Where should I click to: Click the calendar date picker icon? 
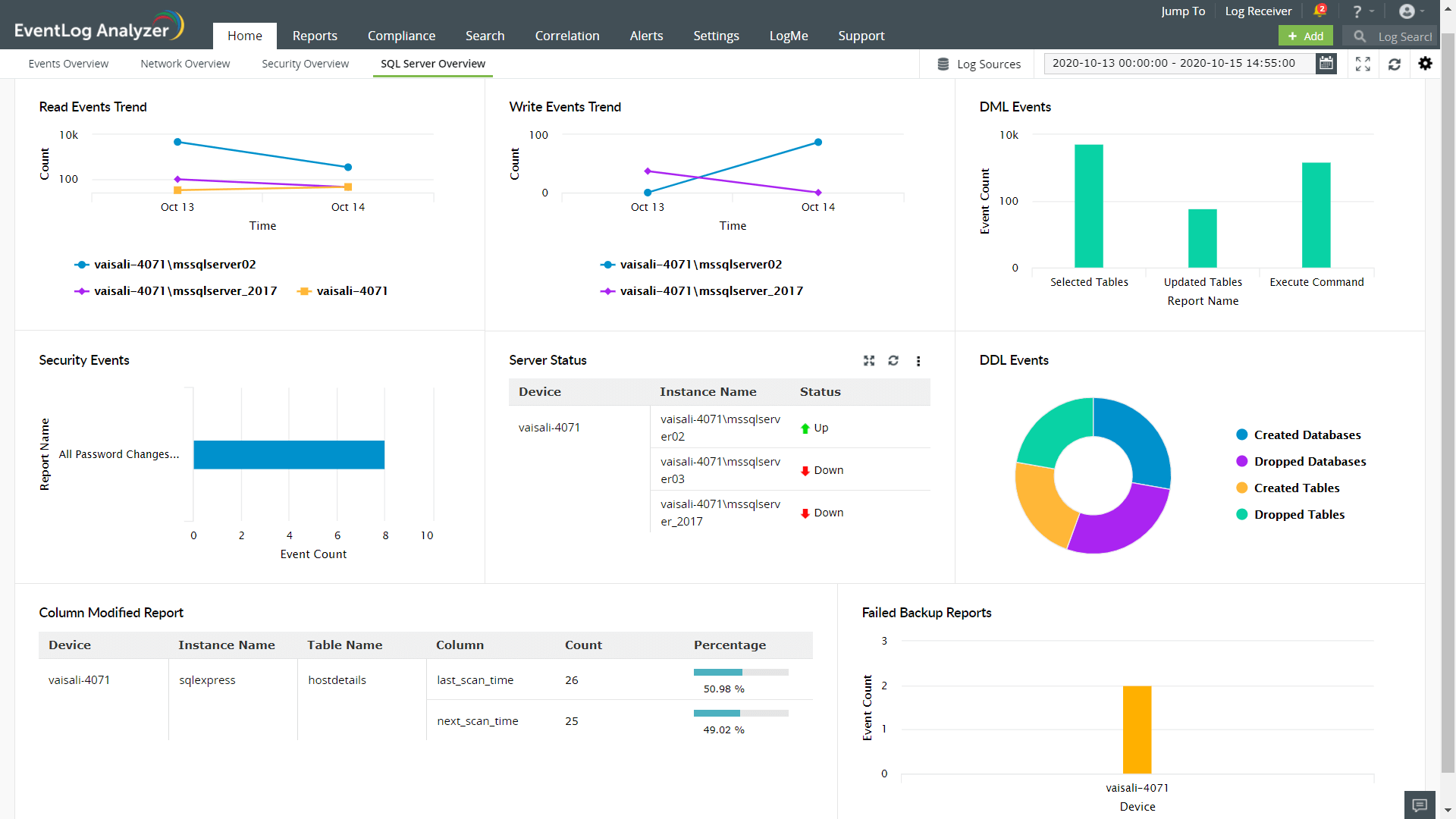(x=1326, y=64)
